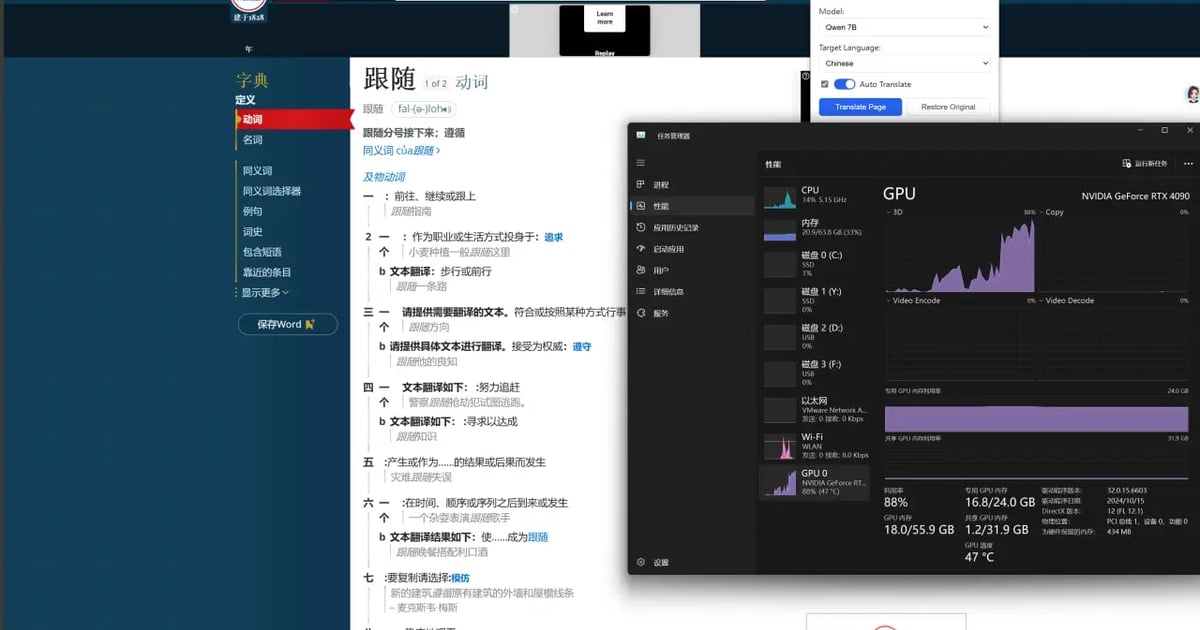Image resolution: width=1200 pixels, height=630 pixels.
Task: Open the three-dot more options menu
Action: pyautogui.click(x=1188, y=164)
